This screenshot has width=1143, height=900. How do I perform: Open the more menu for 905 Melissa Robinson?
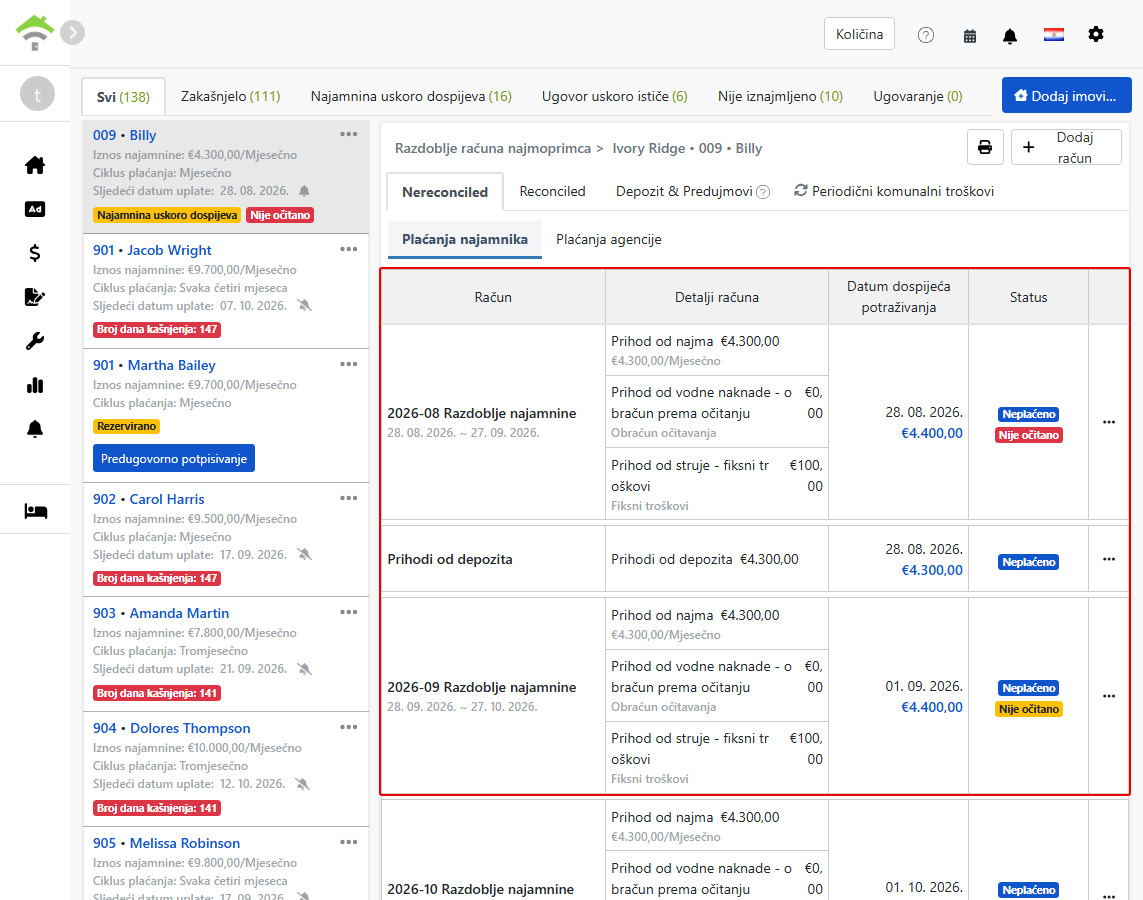(348, 842)
